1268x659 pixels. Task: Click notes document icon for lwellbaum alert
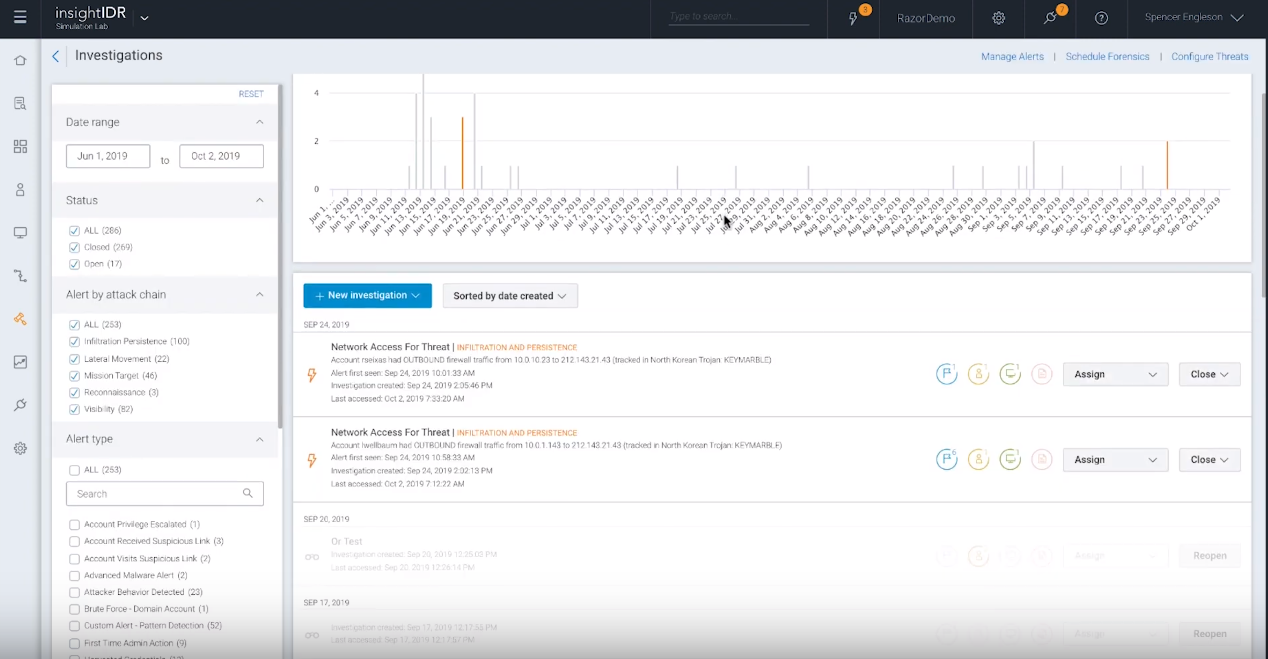(1042, 459)
